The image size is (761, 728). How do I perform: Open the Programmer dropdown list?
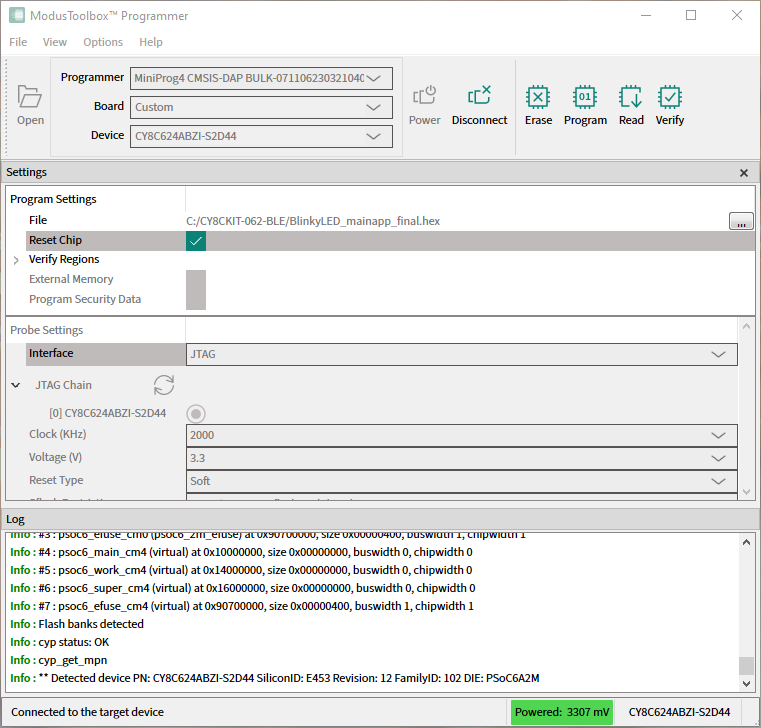(x=261, y=78)
